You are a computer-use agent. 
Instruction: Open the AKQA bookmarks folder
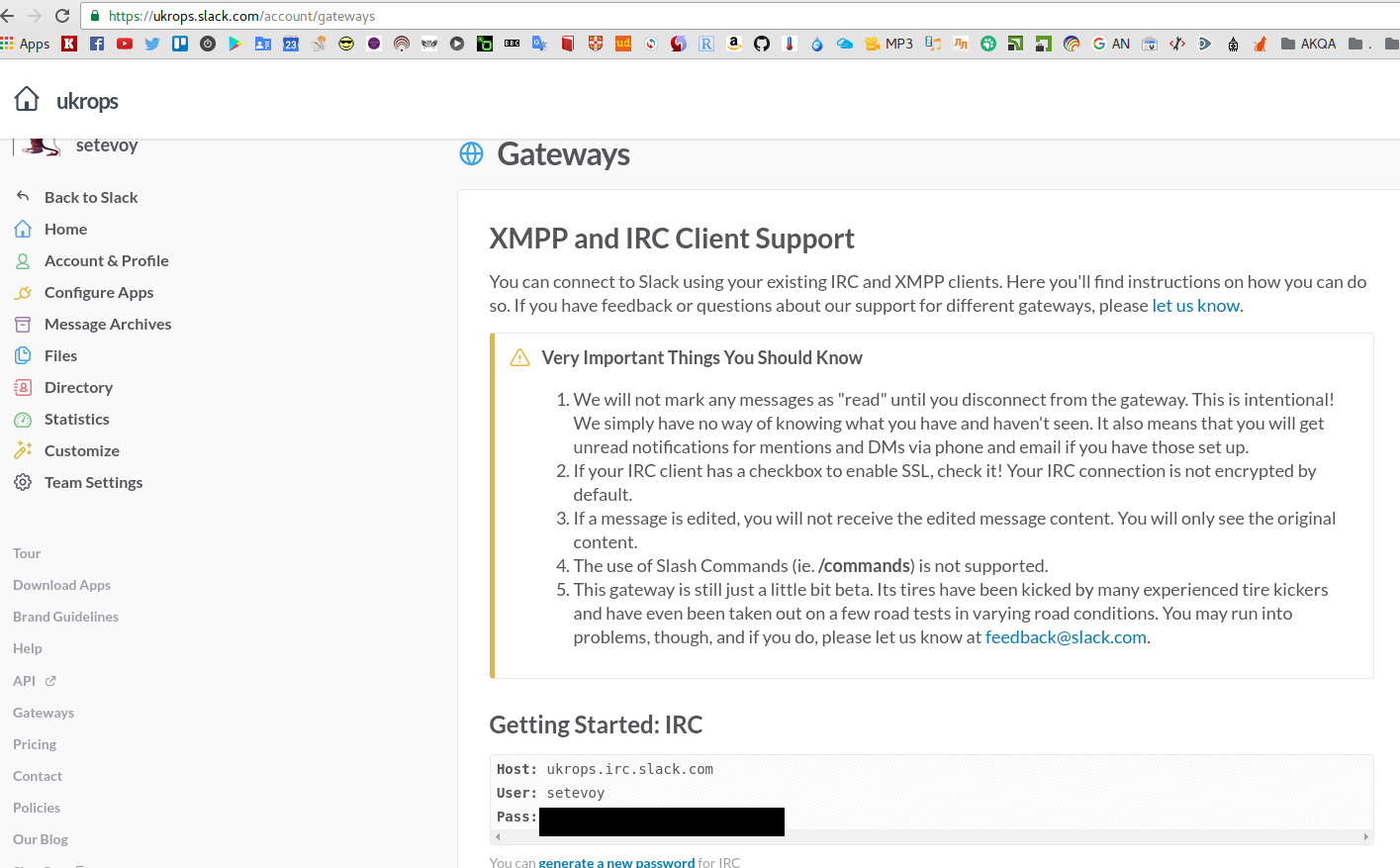tap(1308, 44)
